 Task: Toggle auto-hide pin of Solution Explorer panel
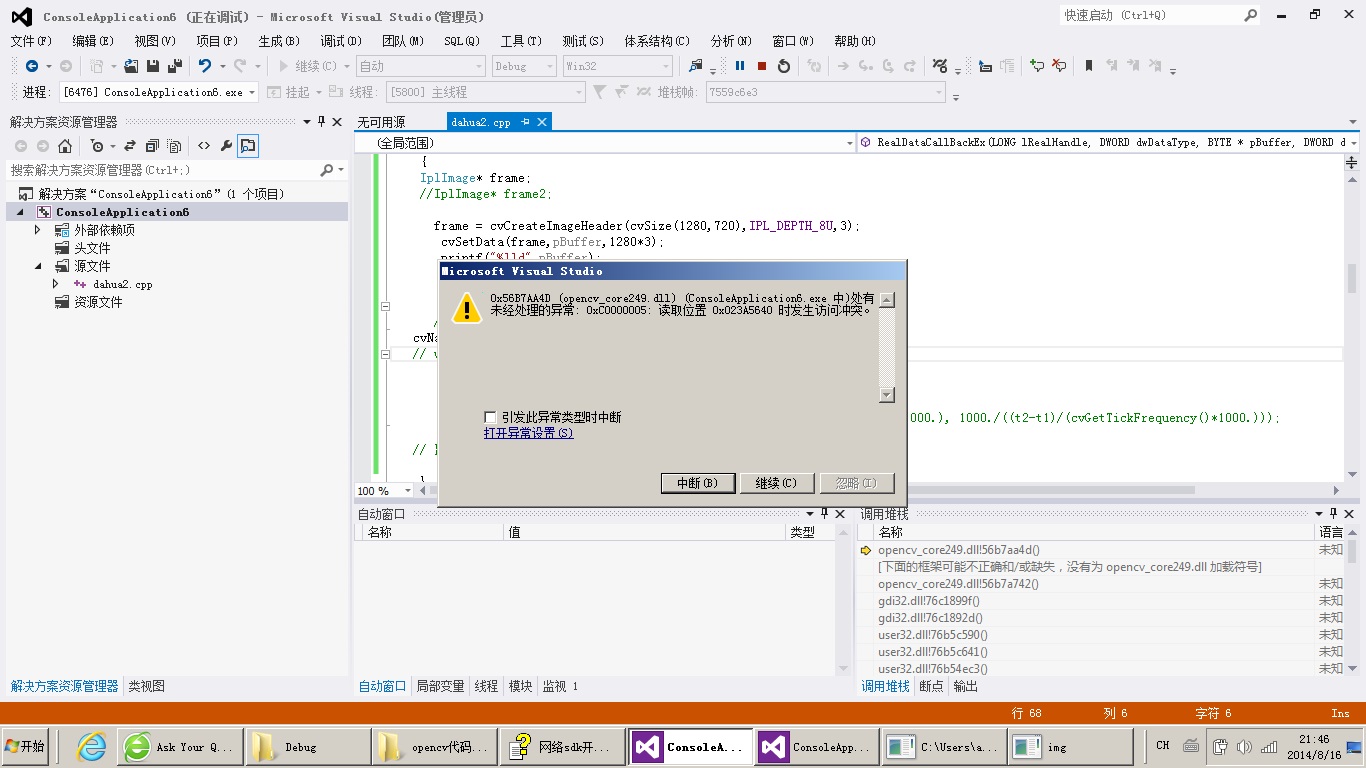pos(321,121)
